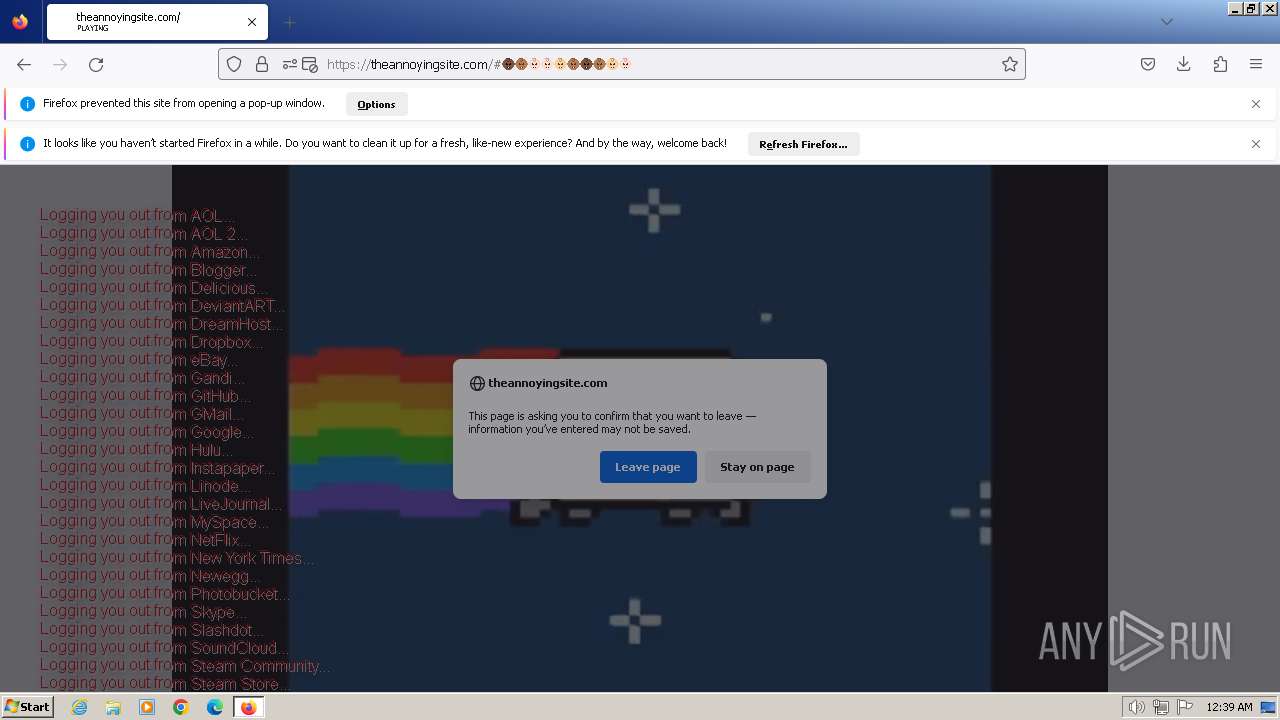Click Show desktop button
Image resolution: width=1280 pixels, height=720 pixels.
click(1268, 707)
